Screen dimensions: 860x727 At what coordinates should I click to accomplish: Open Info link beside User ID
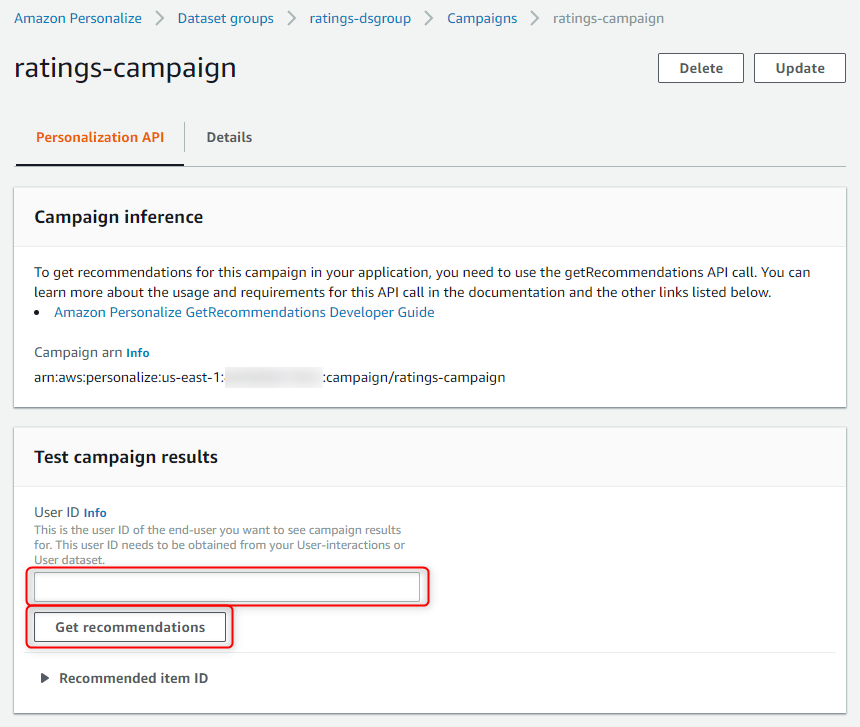point(95,513)
